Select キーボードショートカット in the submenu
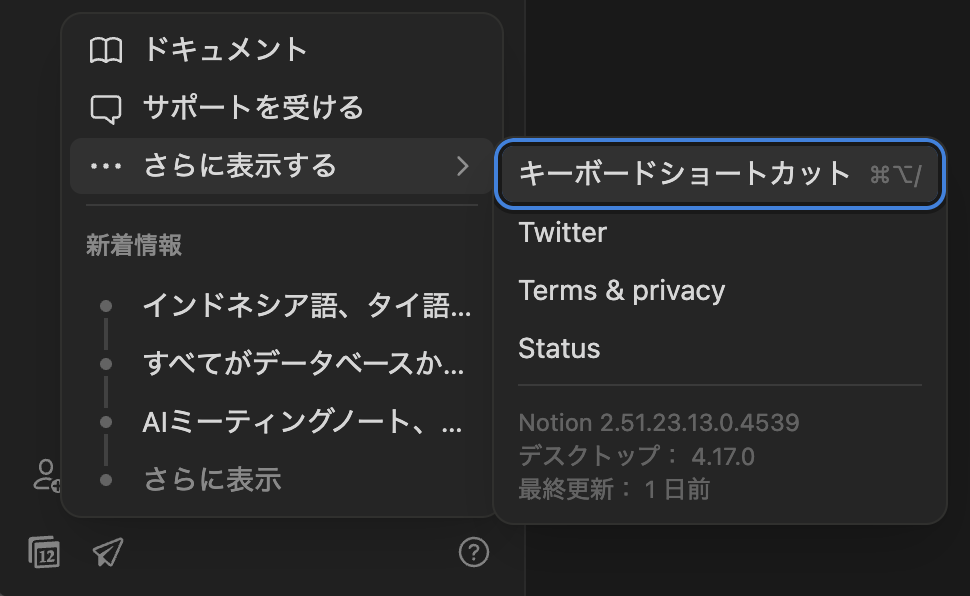 (x=720, y=174)
